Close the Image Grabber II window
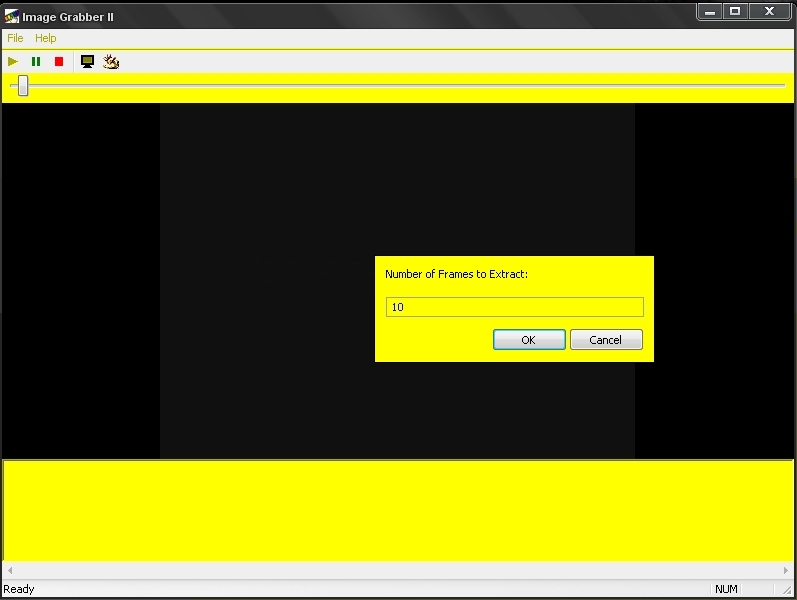 (769, 11)
